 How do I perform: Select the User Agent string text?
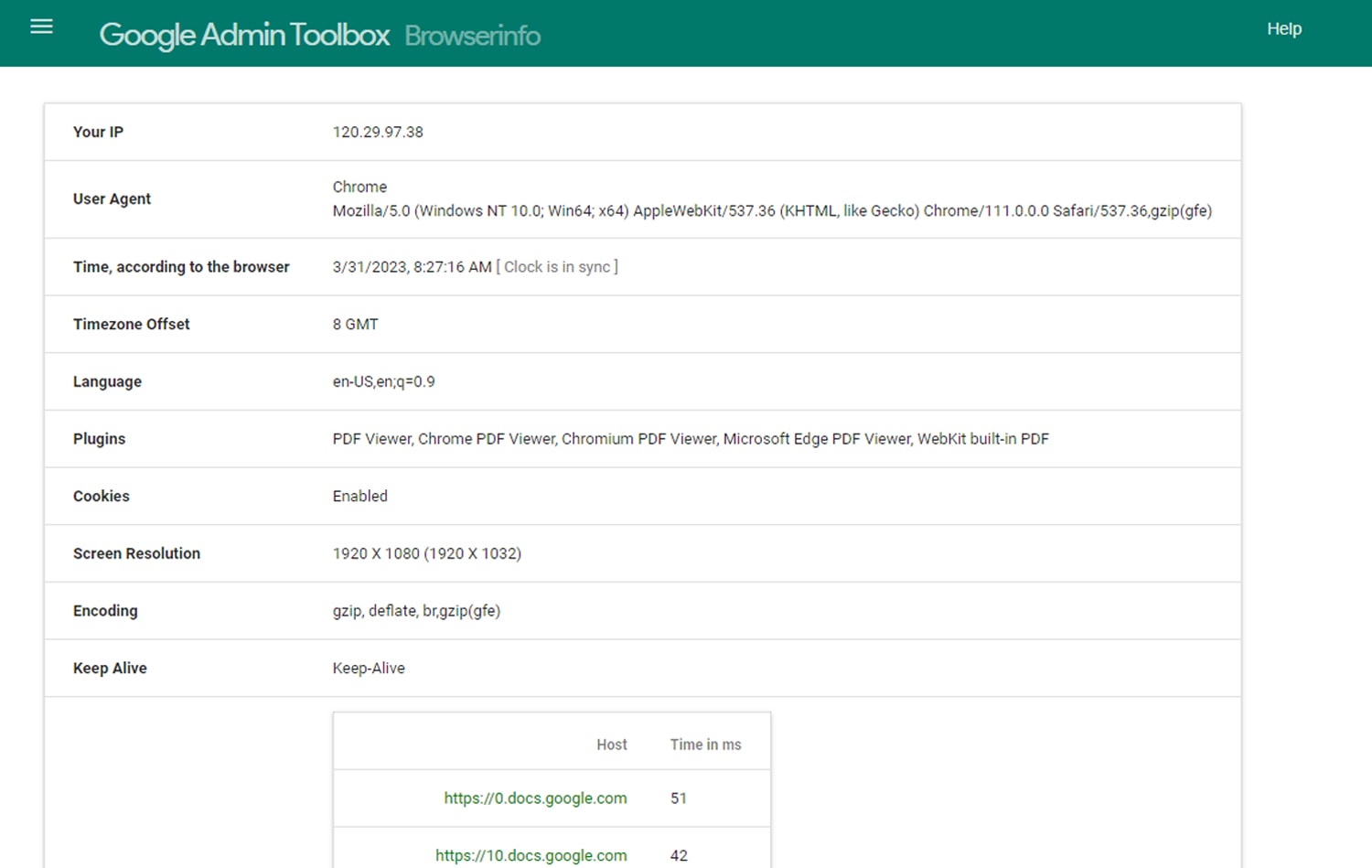coord(772,210)
